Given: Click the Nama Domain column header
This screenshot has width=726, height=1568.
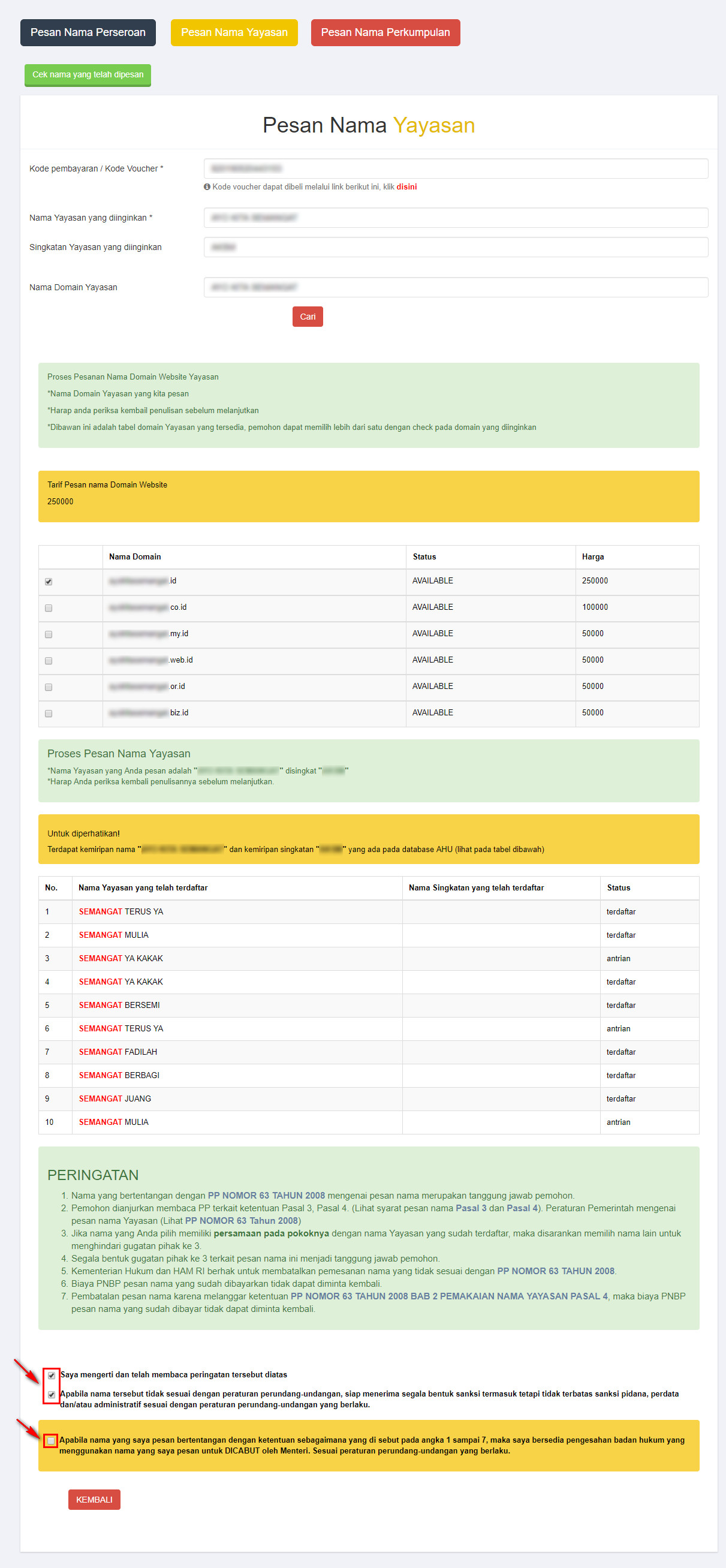Looking at the screenshot, I should [135, 556].
